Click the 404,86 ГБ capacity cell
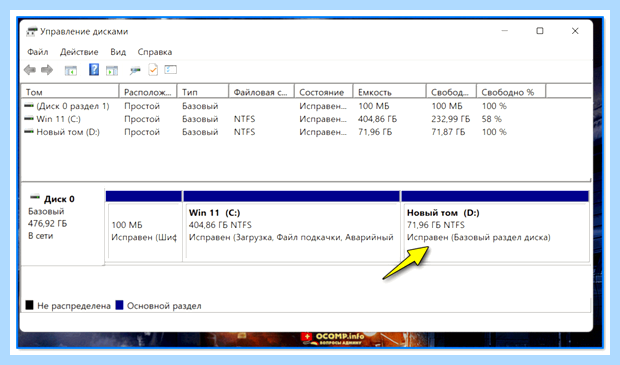The image size is (620, 365). pos(377,119)
